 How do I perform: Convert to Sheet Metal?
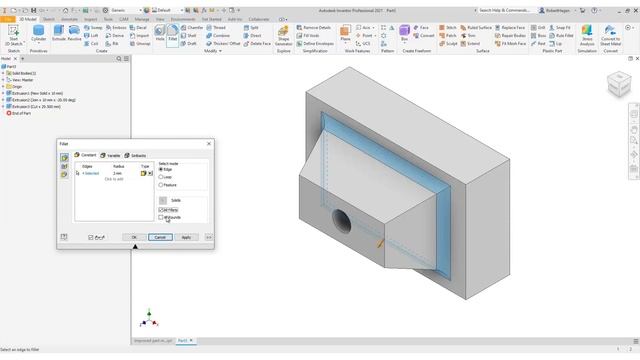tap(610, 35)
